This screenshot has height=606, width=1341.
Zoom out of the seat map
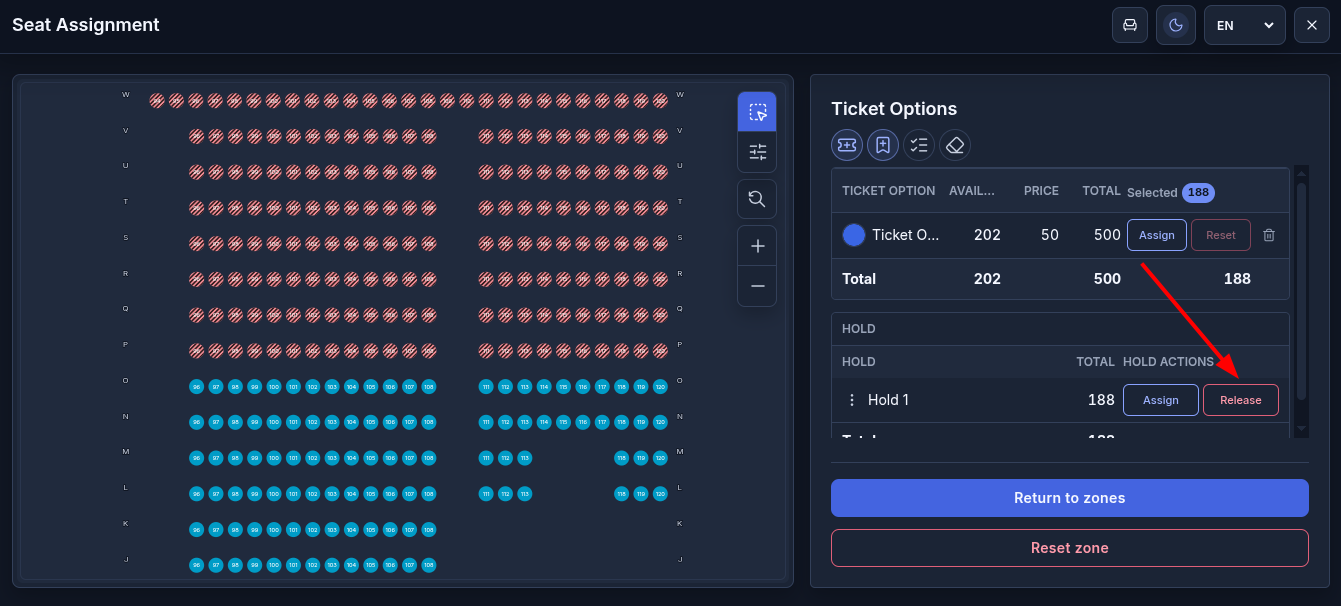tap(757, 286)
